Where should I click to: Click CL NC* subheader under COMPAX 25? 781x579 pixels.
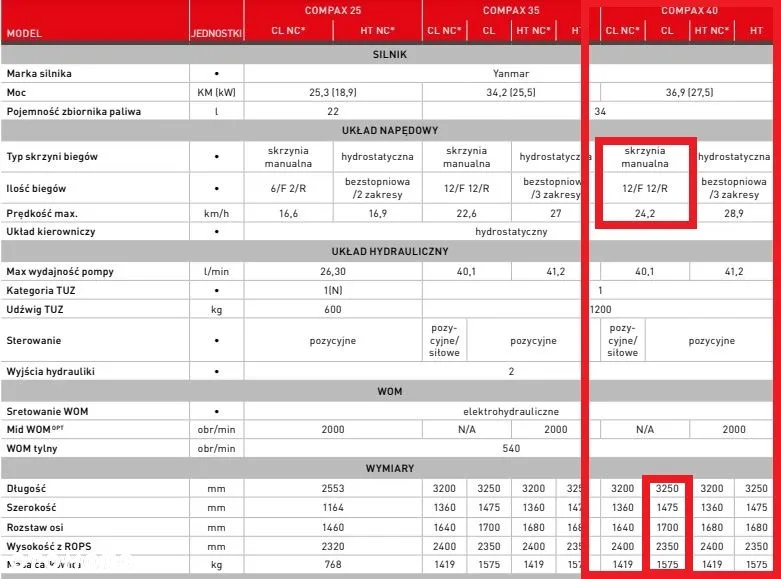(288, 30)
